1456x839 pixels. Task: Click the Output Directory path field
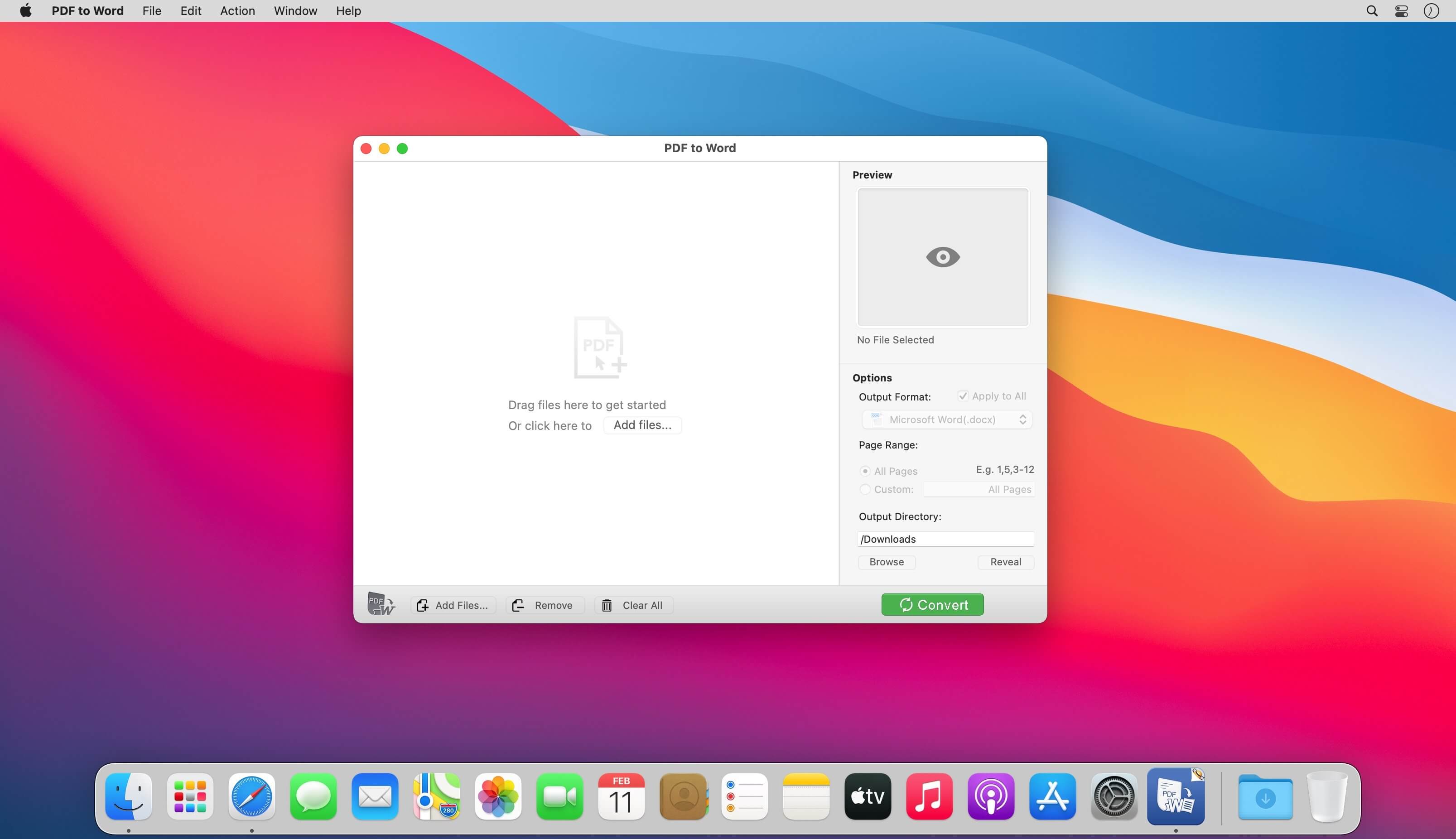click(x=945, y=539)
